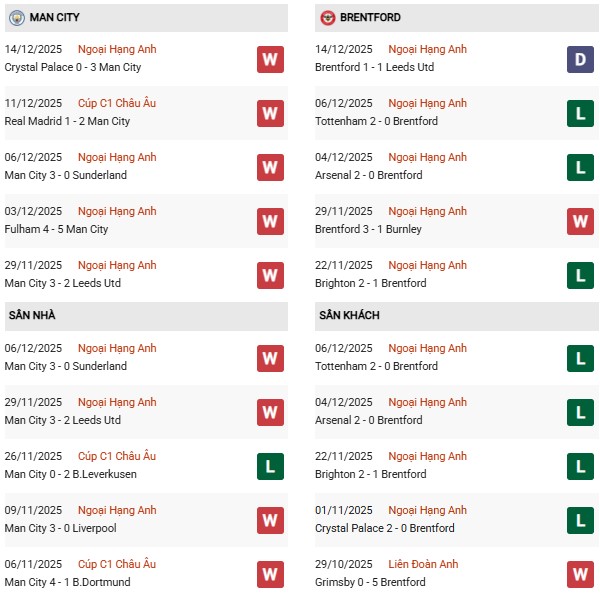Click W badge beside Real Madrid 1 - 2 Man City
The width and height of the screenshot is (600, 596).
tap(270, 113)
